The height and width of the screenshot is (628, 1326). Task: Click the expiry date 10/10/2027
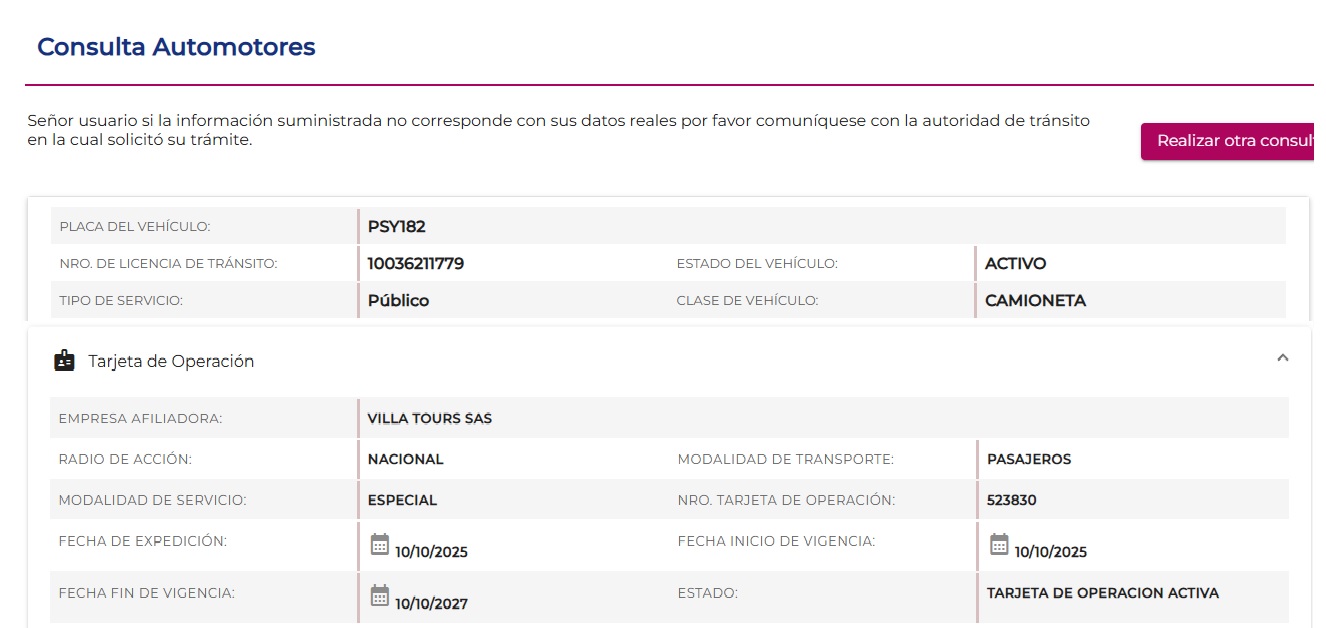click(431, 603)
